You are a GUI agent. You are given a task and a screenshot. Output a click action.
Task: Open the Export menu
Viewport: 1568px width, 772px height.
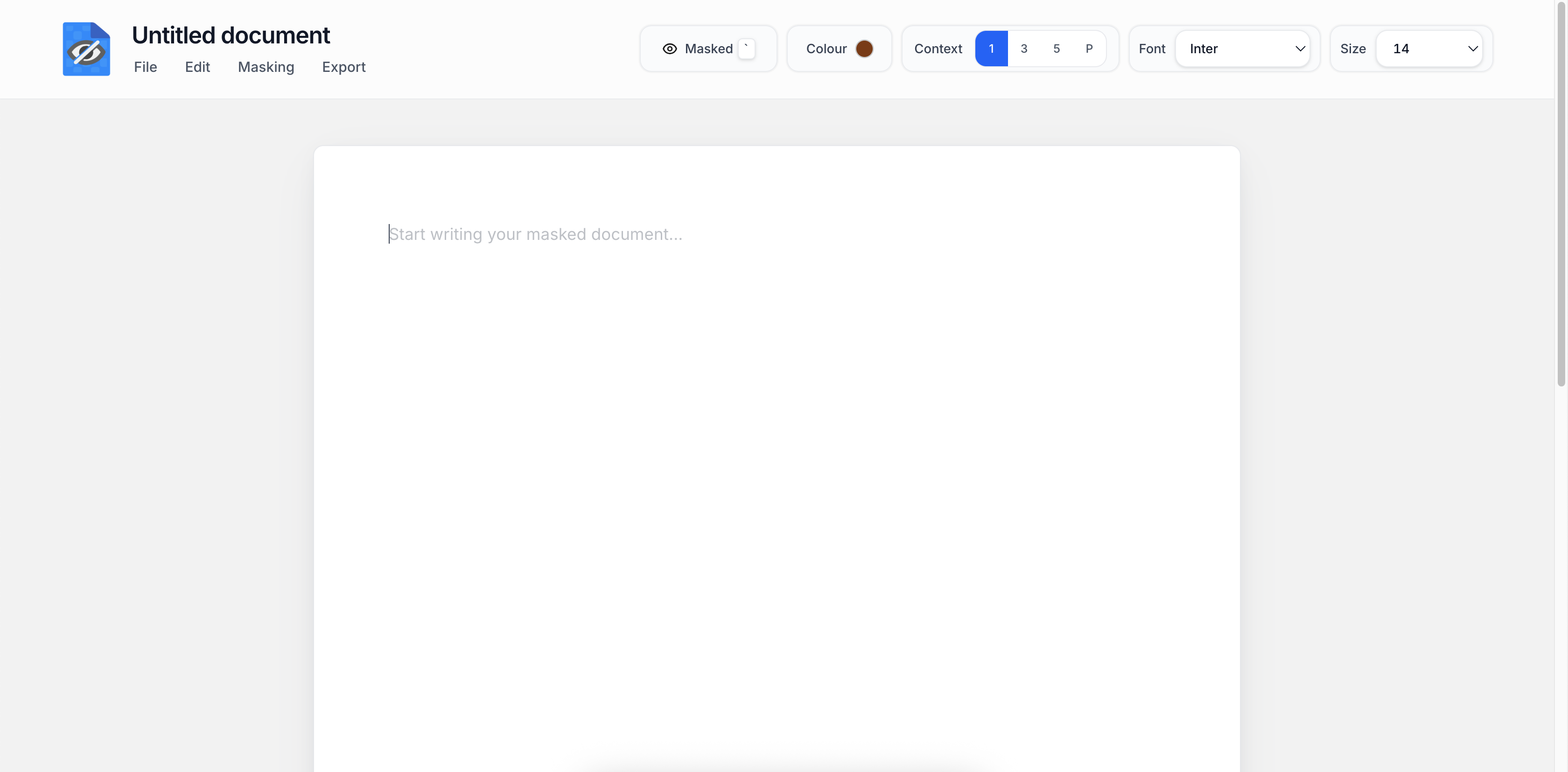pyautogui.click(x=343, y=67)
